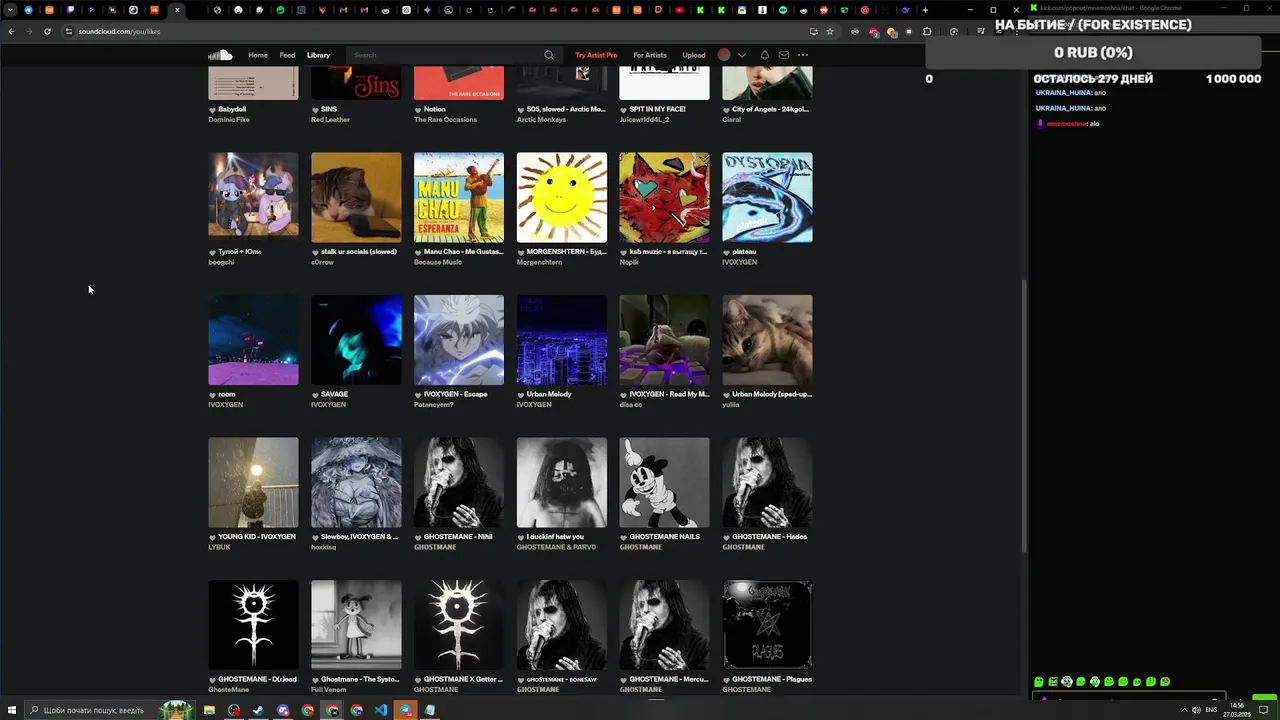Bookmark this page with star icon
The image size is (1280, 720).
830,31
